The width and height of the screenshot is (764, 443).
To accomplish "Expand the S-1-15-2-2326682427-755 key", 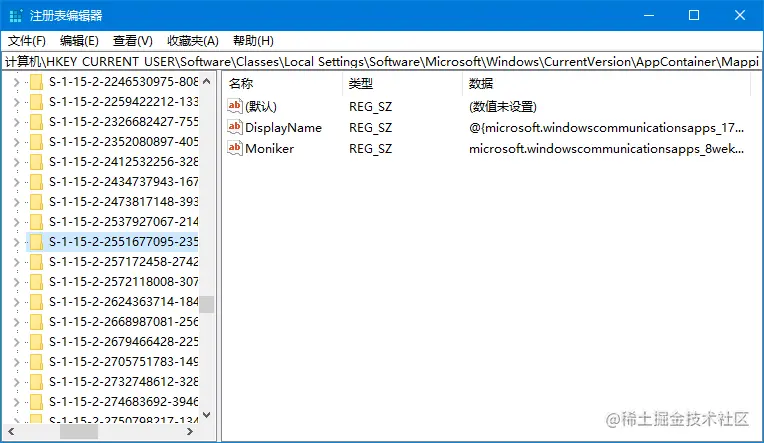I will pos(16,122).
